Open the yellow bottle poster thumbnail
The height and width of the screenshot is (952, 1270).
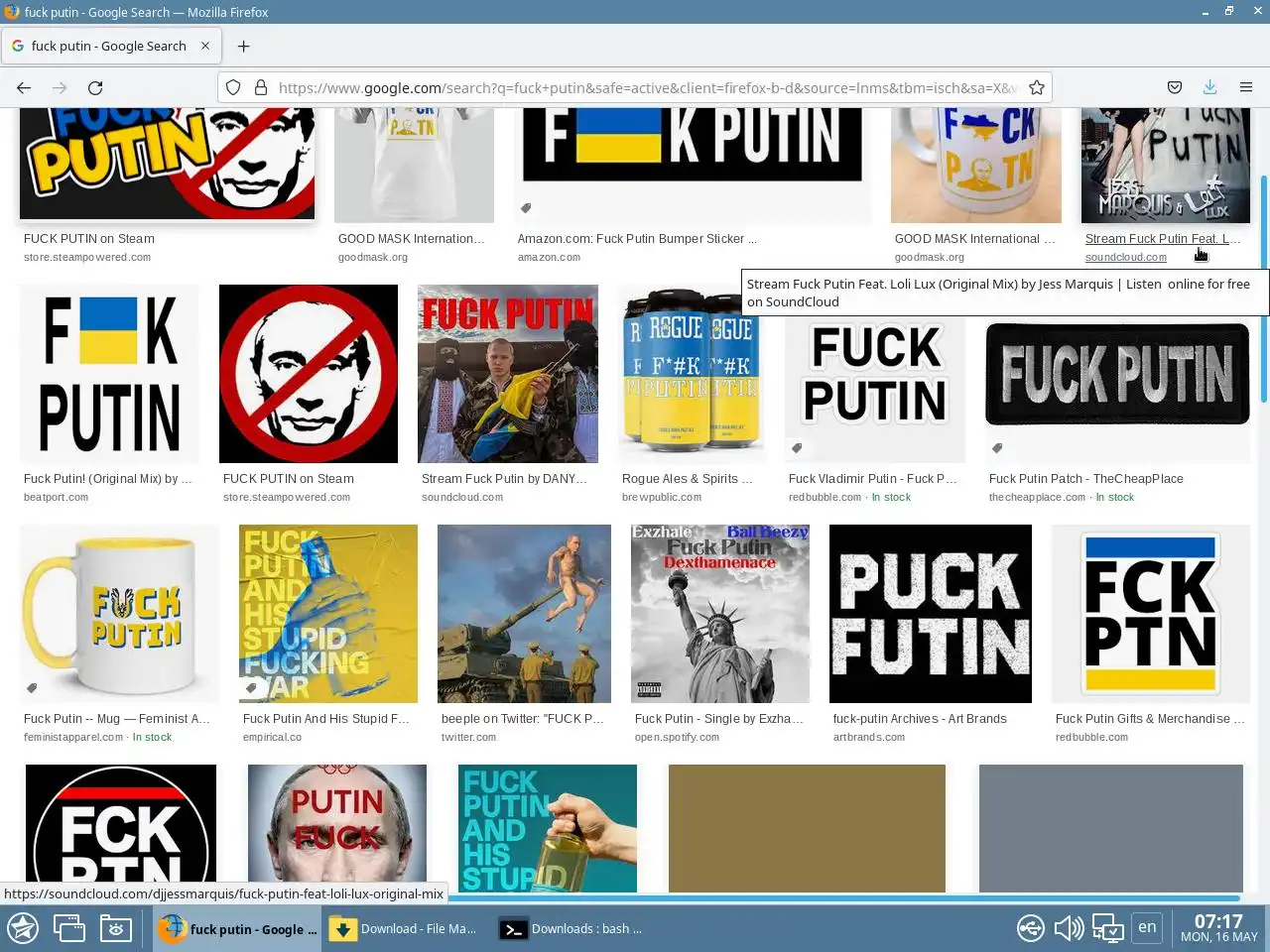(328, 614)
